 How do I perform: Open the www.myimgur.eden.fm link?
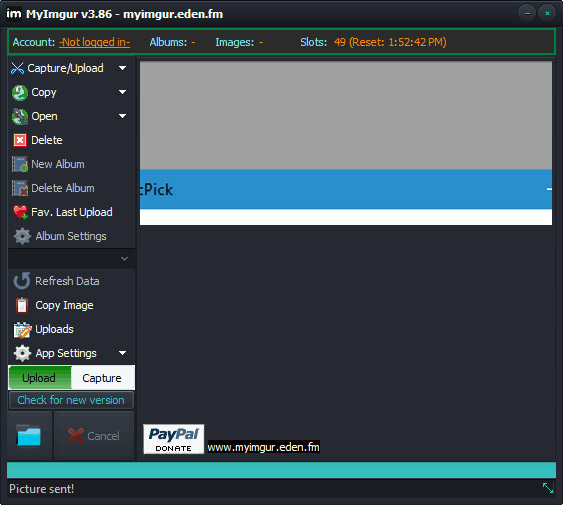click(264, 447)
